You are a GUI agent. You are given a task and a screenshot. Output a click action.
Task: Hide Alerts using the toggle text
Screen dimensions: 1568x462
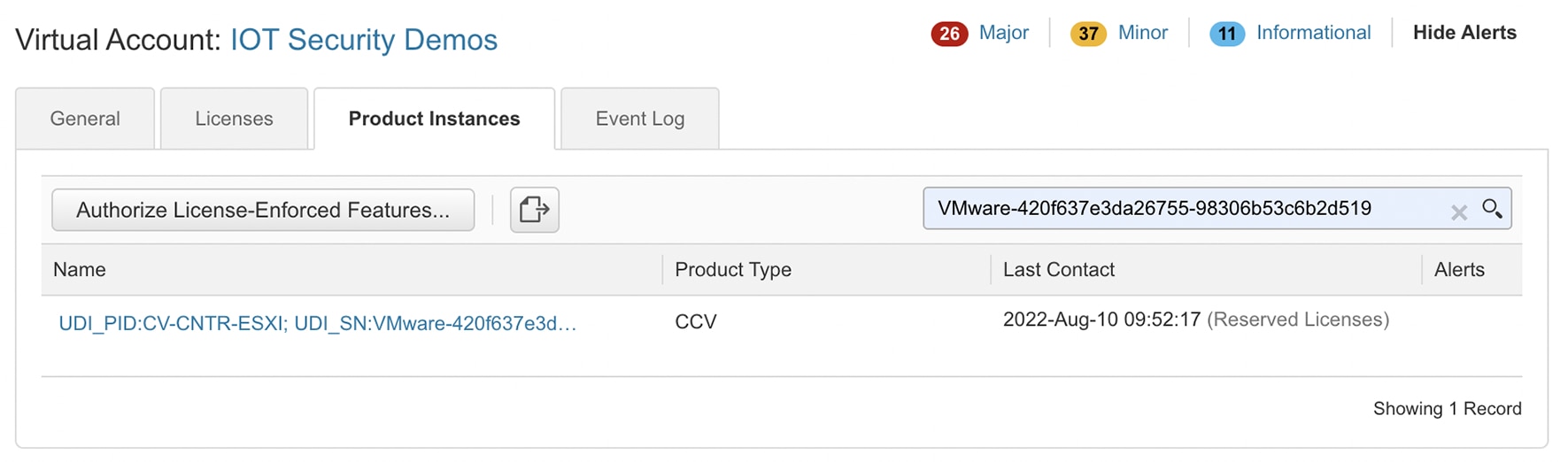[x=1464, y=33]
